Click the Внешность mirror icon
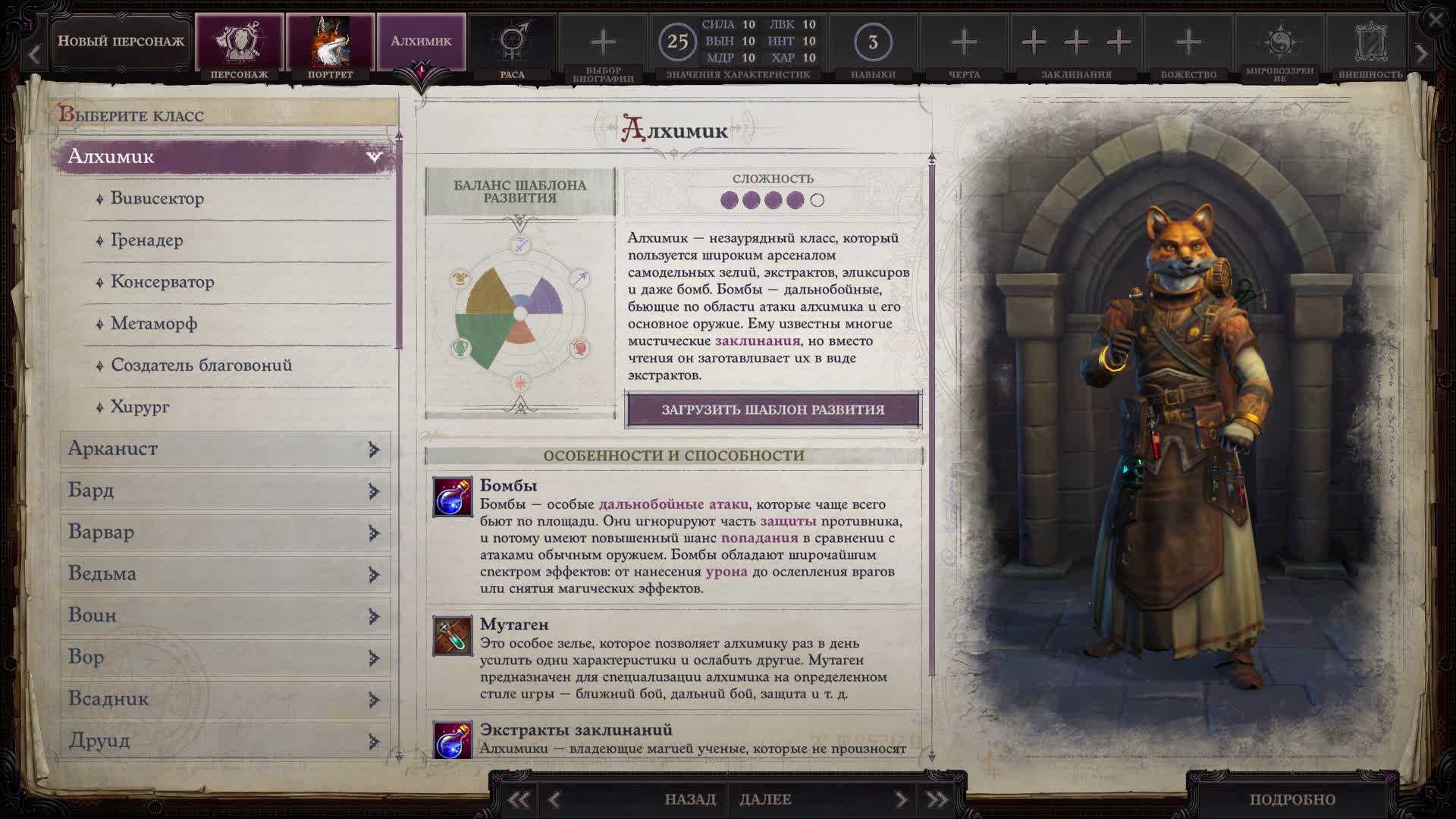Image resolution: width=1456 pixels, height=819 pixels. pyautogui.click(x=1370, y=42)
